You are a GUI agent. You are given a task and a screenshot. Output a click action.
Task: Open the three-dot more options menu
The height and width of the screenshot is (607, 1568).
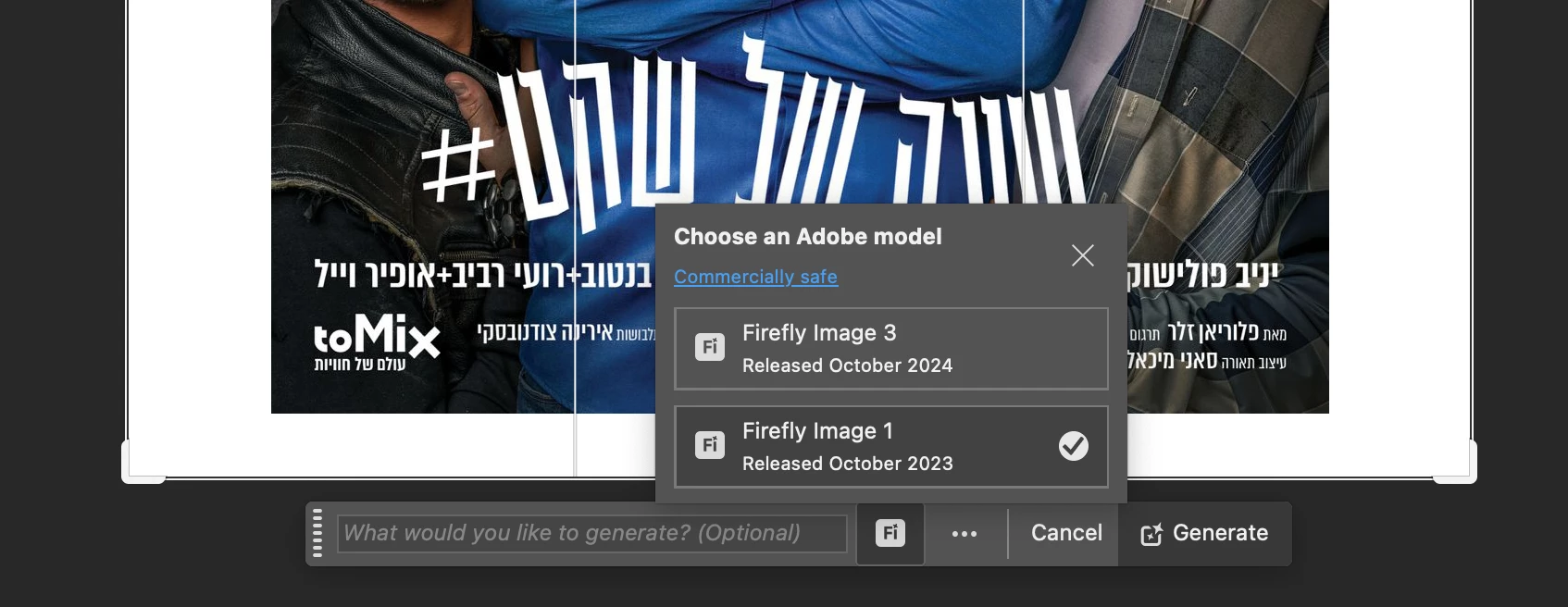(x=964, y=534)
